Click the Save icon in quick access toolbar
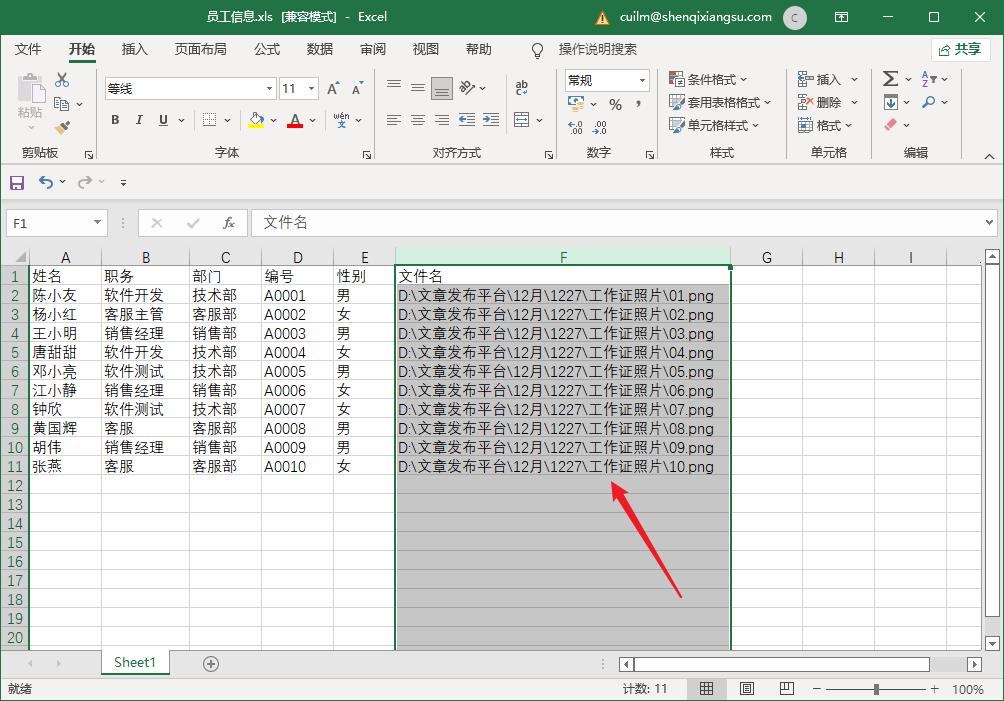 16,181
